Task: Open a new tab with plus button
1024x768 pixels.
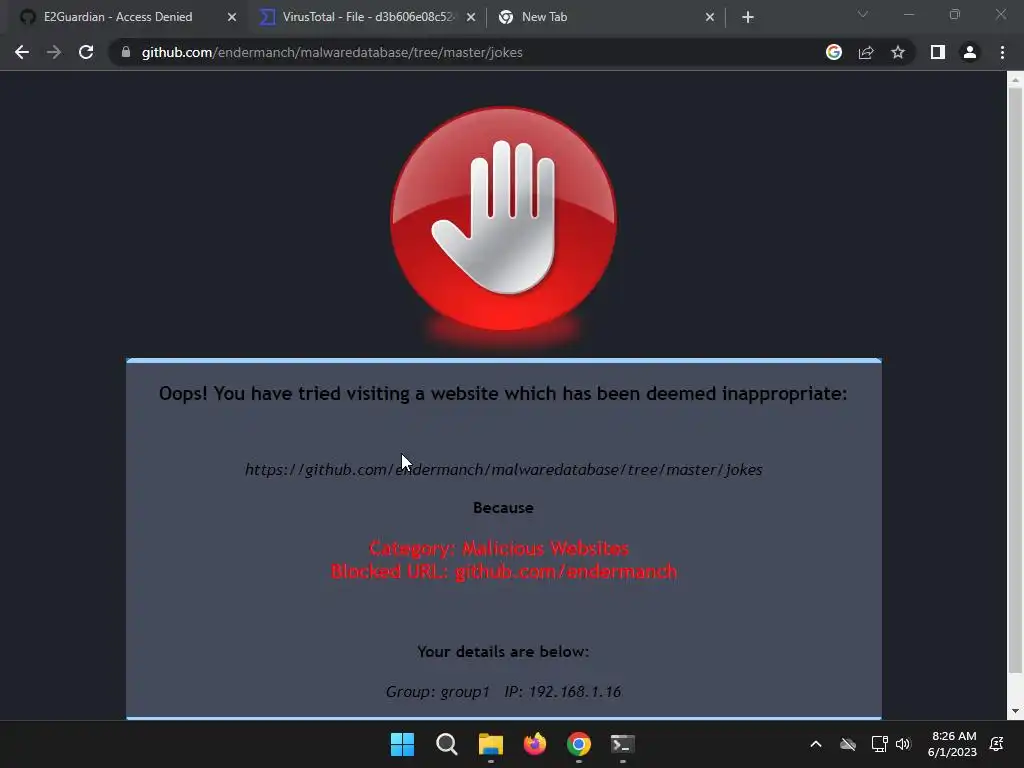Action: pyautogui.click(x=748, y=17)
